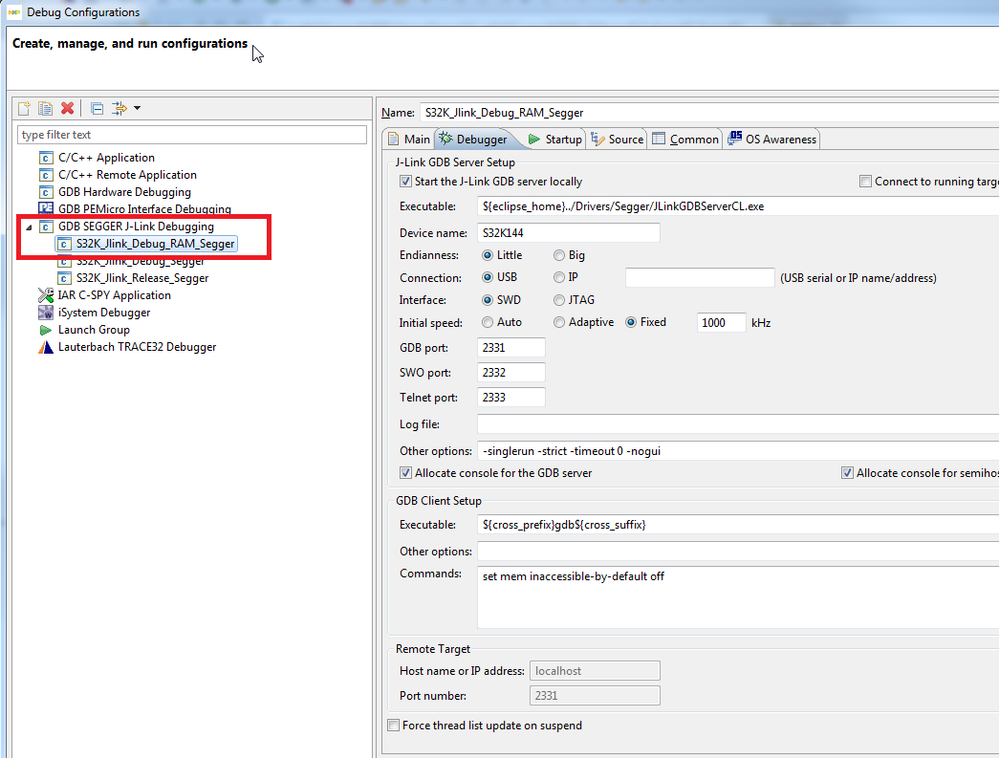Switch to the Common tab

(x=685, y=139)
